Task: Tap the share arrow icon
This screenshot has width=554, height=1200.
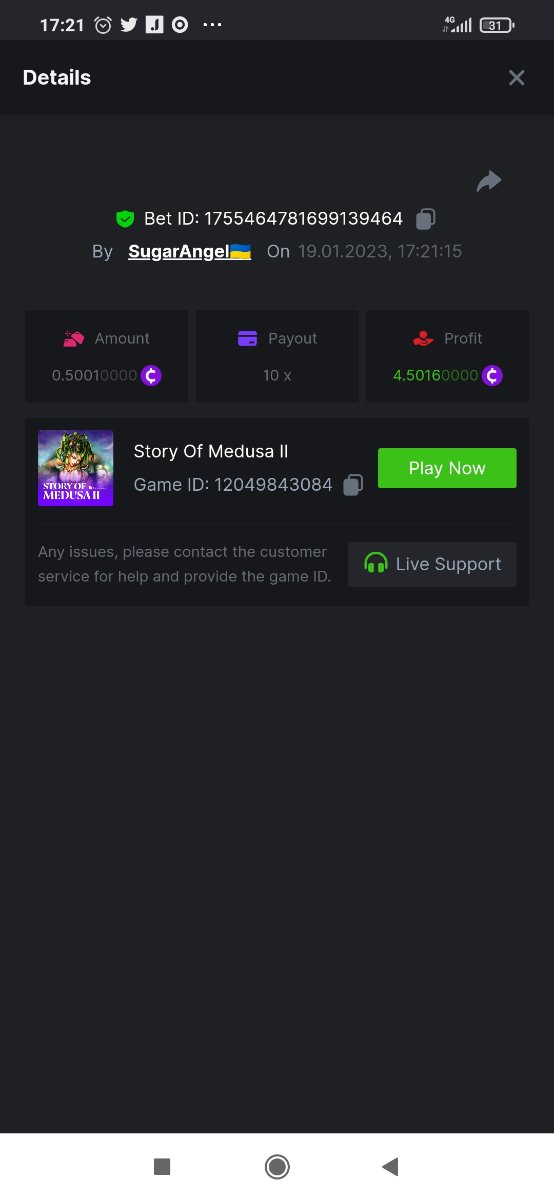Action: 488,181
